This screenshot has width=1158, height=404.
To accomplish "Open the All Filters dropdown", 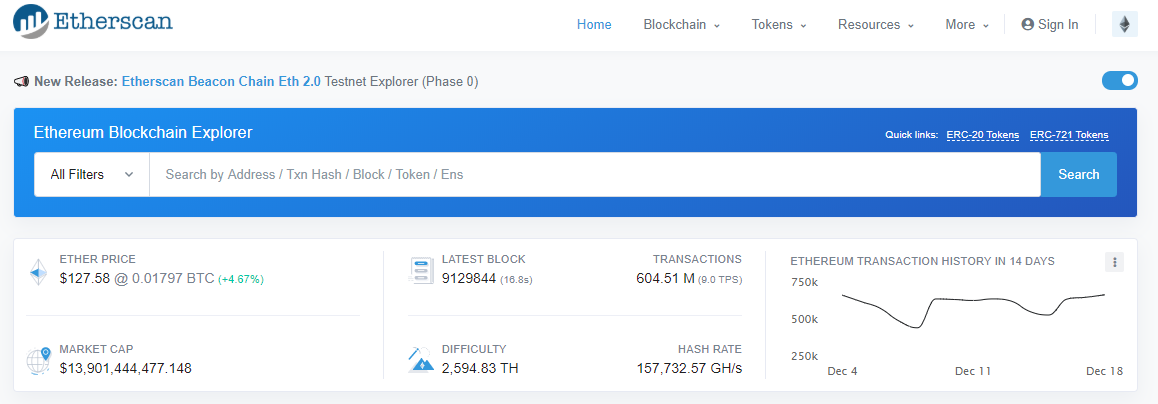I will pos(92,175).
